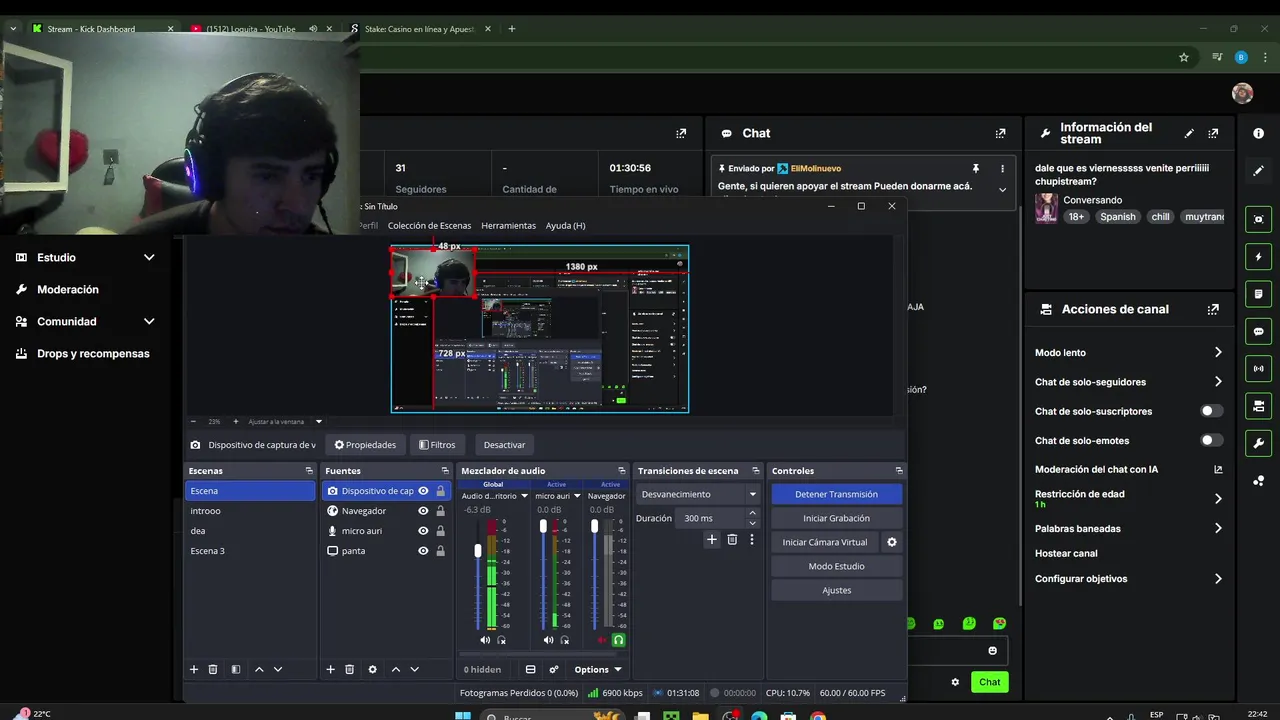
Task: Unlock the micro auri source
Action: [440, 531]
